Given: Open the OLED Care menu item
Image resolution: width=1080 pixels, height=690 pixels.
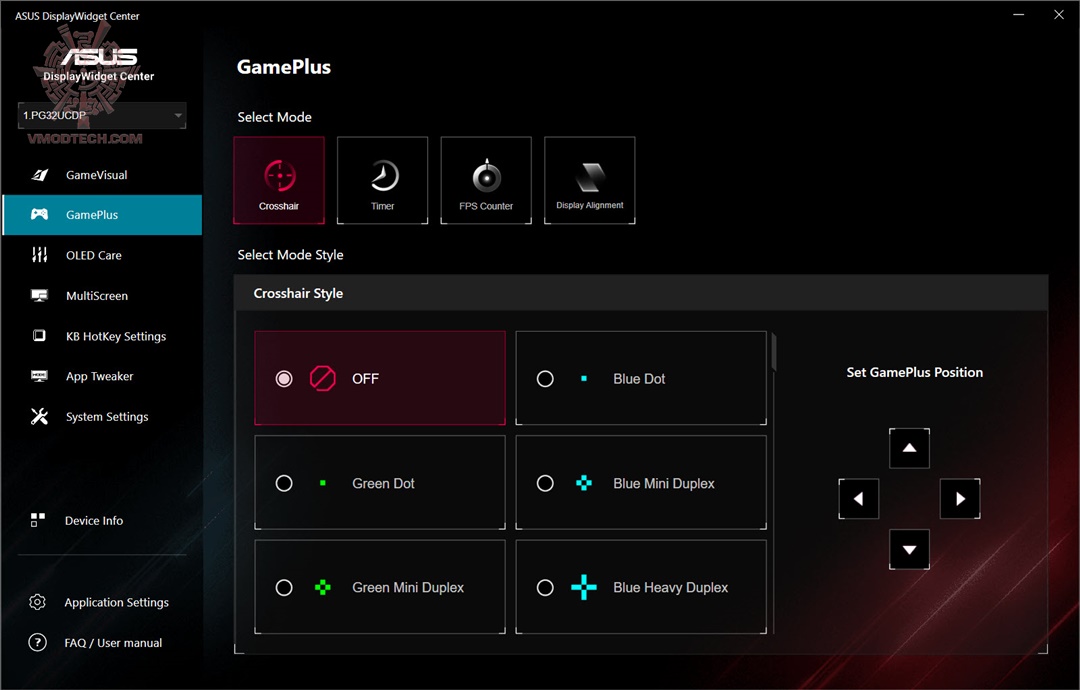Looking at the screenshot, I should point(102,255).
